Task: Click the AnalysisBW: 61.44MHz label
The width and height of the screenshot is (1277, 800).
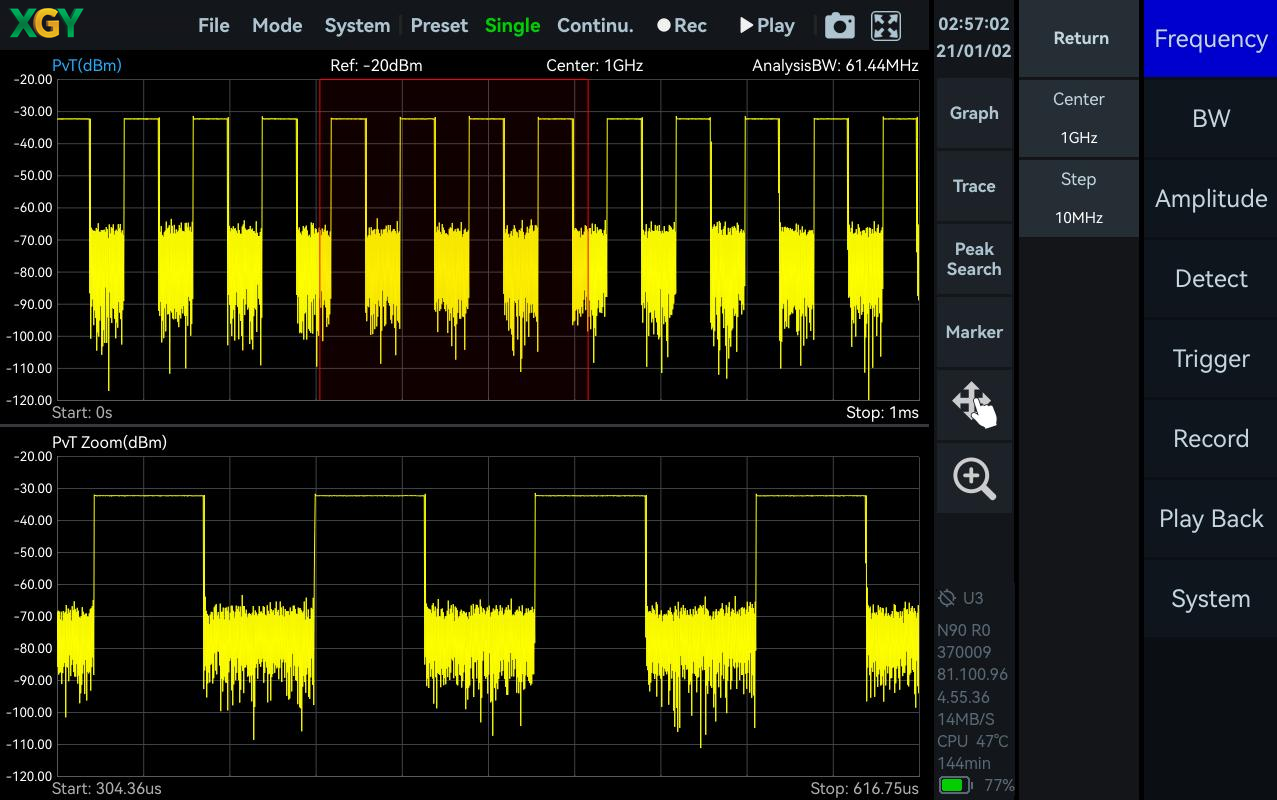Action: (835, 66)
